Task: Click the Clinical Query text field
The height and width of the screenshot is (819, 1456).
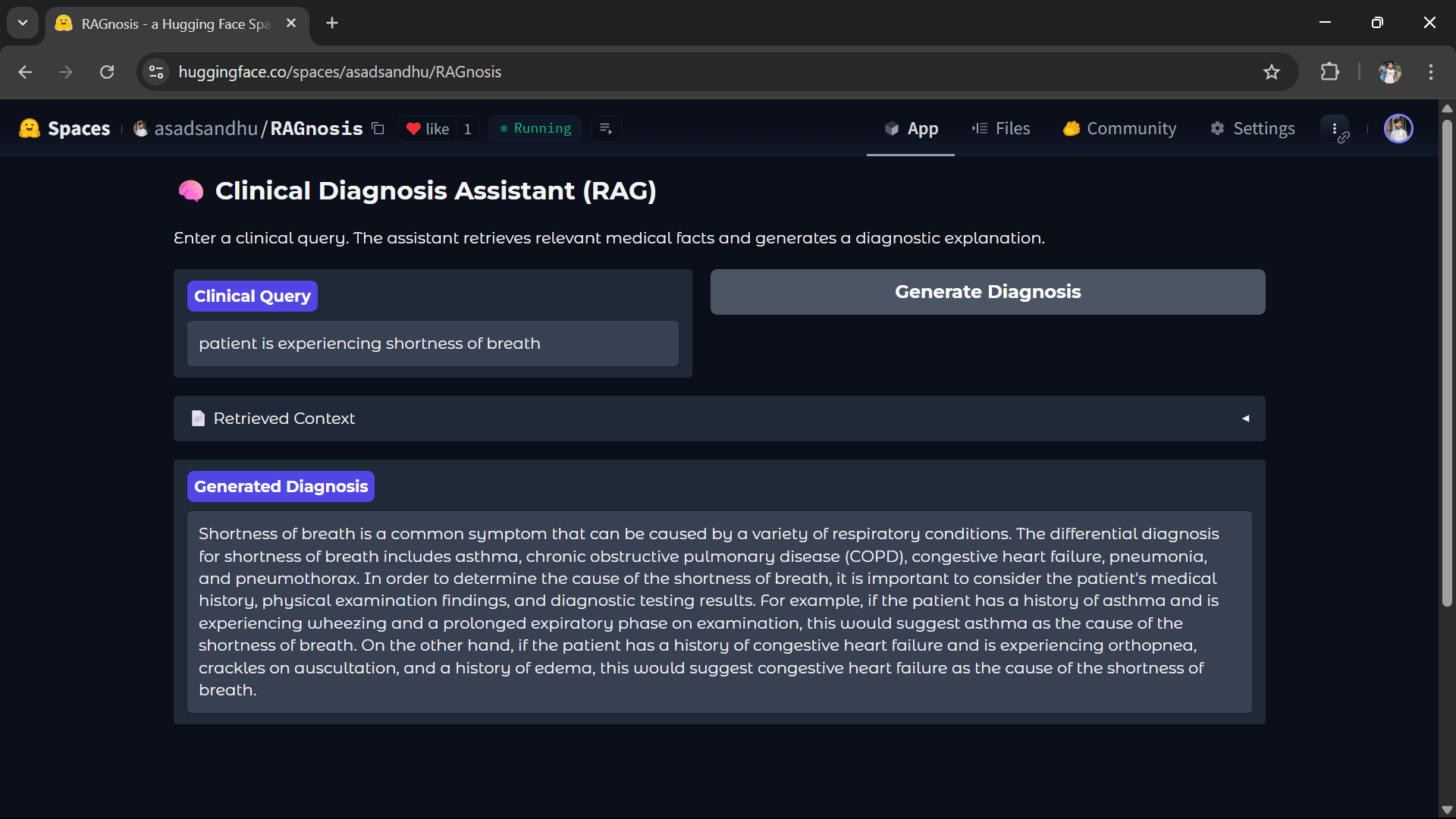Action: [x=432, y=344]
